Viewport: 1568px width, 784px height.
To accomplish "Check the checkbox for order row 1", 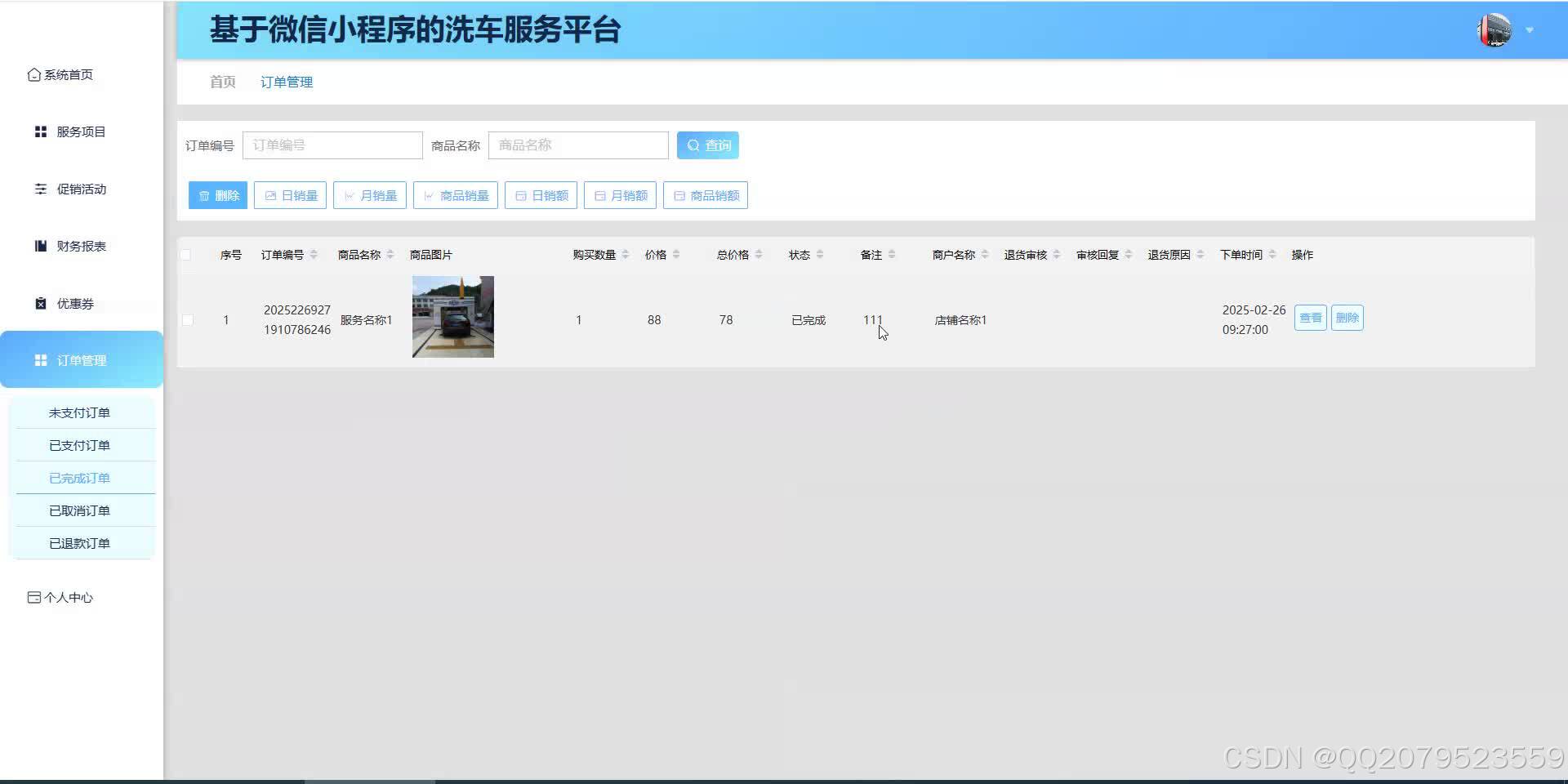I will (x=186, y=319).
